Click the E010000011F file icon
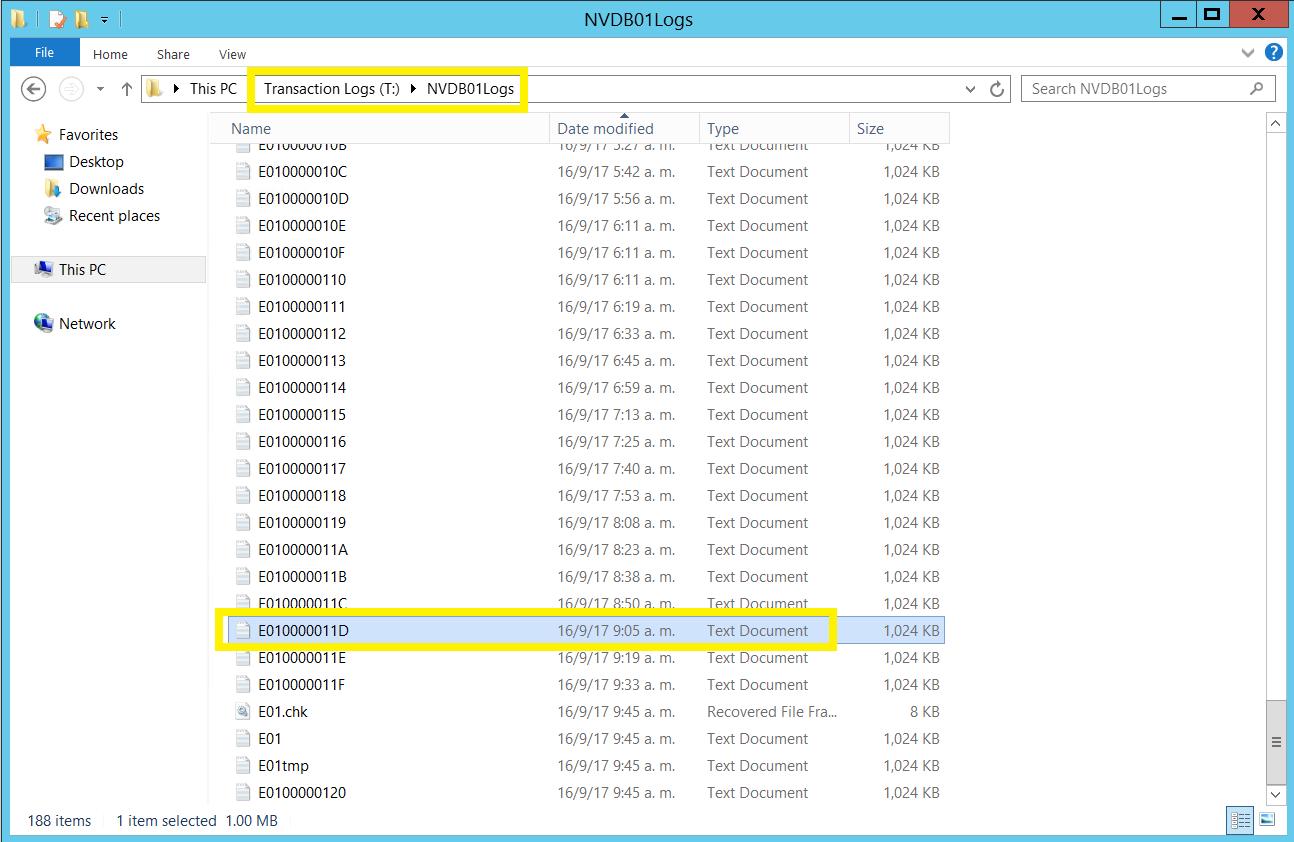The height and width of the screenshot is (842, 1294). pyautogui.click(x=242, y=685)
